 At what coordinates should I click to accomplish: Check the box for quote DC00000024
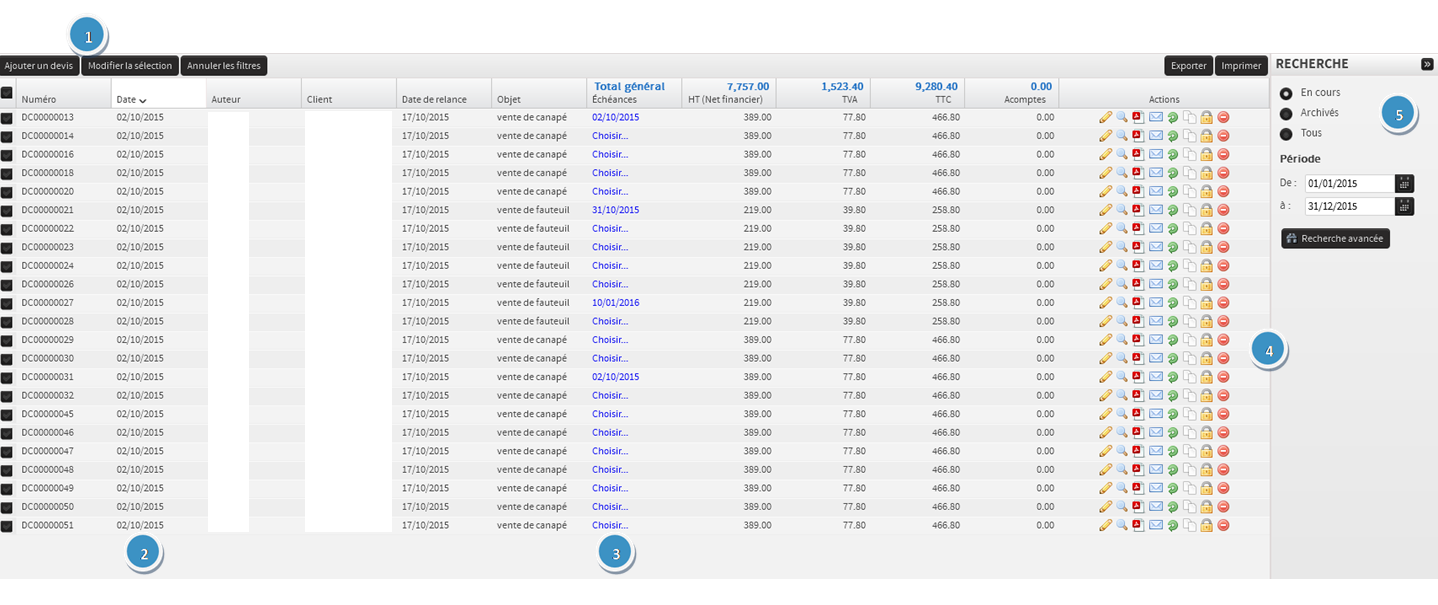click(x=7, y=266)
